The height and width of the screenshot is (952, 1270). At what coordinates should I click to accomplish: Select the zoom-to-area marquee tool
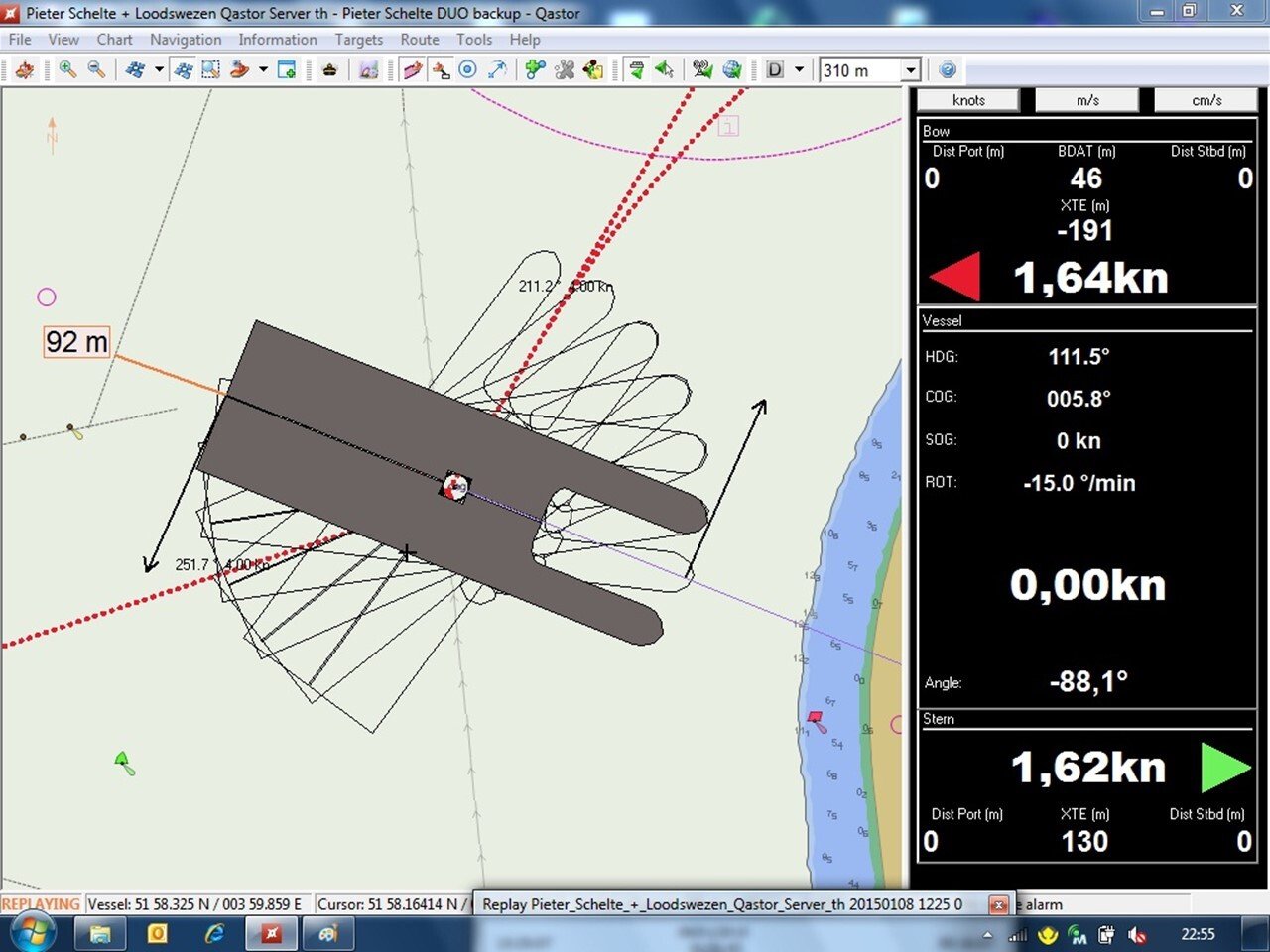(x=210, y=69)
